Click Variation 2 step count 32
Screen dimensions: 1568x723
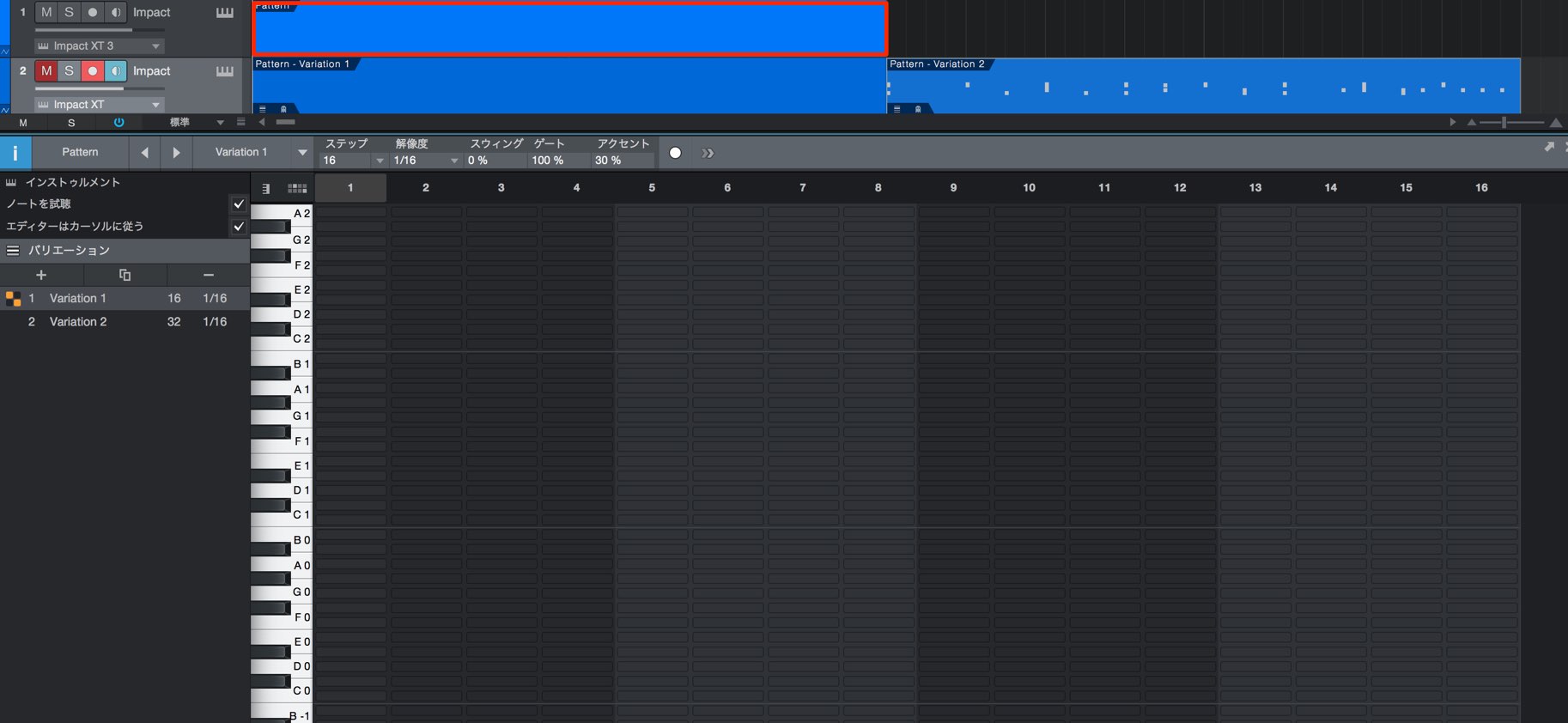point(174,321)
